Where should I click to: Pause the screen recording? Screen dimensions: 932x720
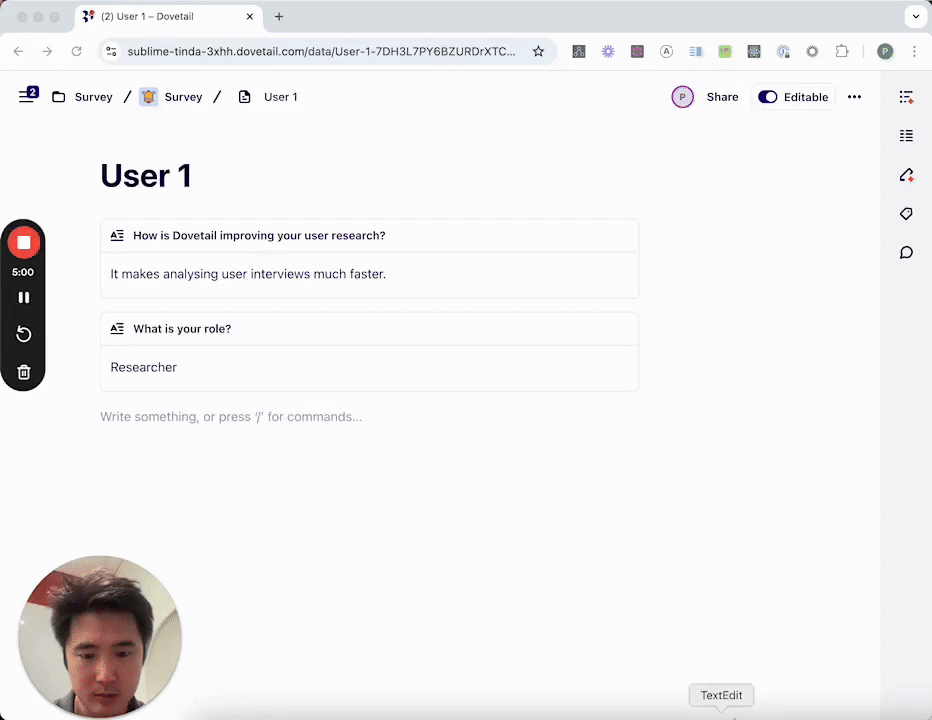(x=24, y=297)
